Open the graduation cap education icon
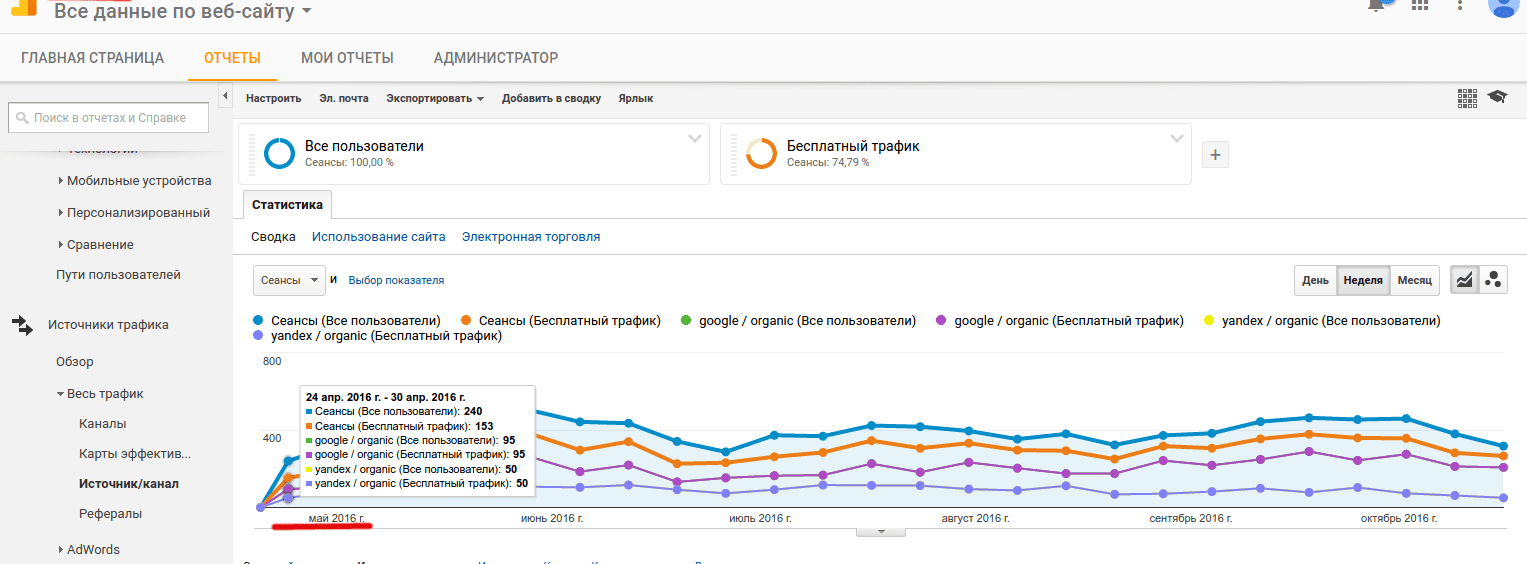The image size is (1527, 564). coord(1497,97)
